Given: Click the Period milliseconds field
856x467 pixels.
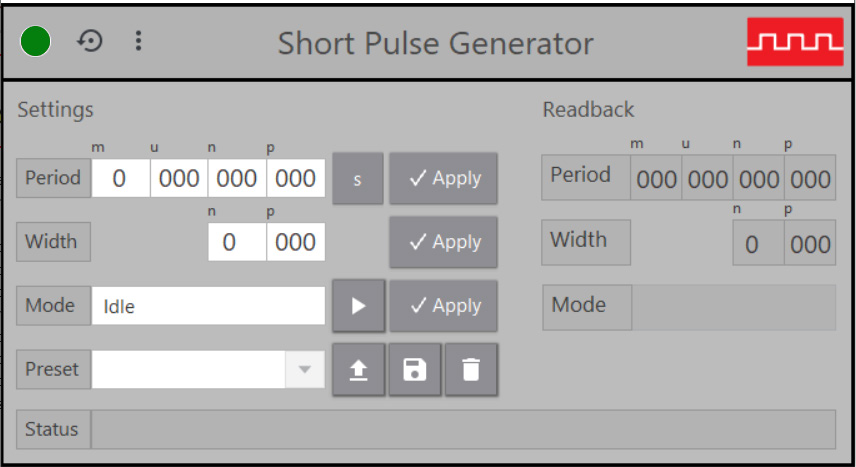Looking at the screenshot, I should [120, 179].
